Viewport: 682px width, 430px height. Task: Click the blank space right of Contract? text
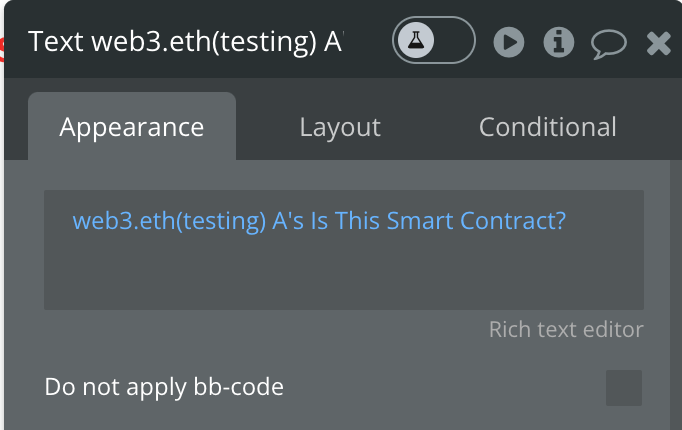605,221
